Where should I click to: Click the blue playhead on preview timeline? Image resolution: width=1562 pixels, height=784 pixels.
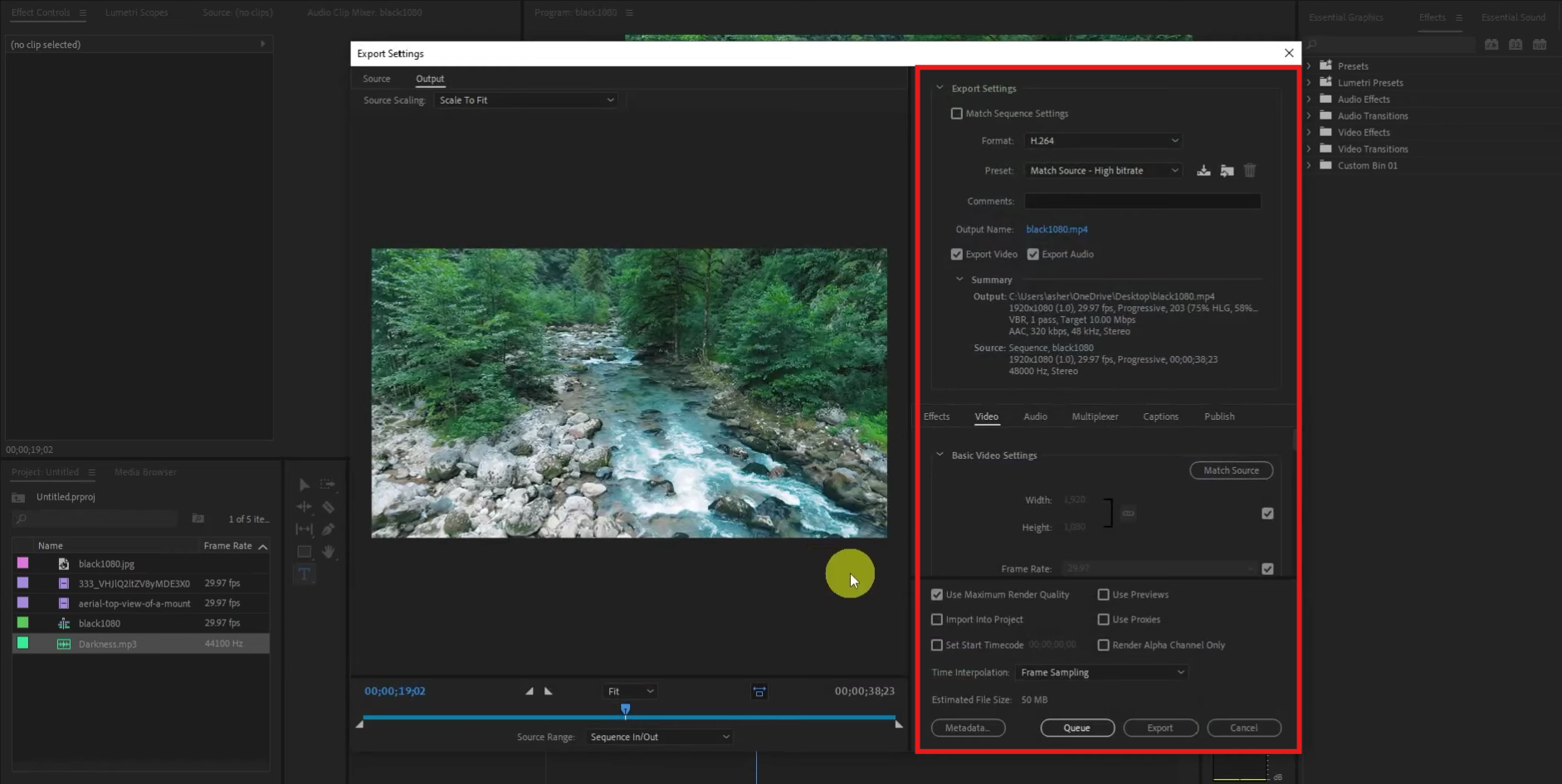coord(626,709)
